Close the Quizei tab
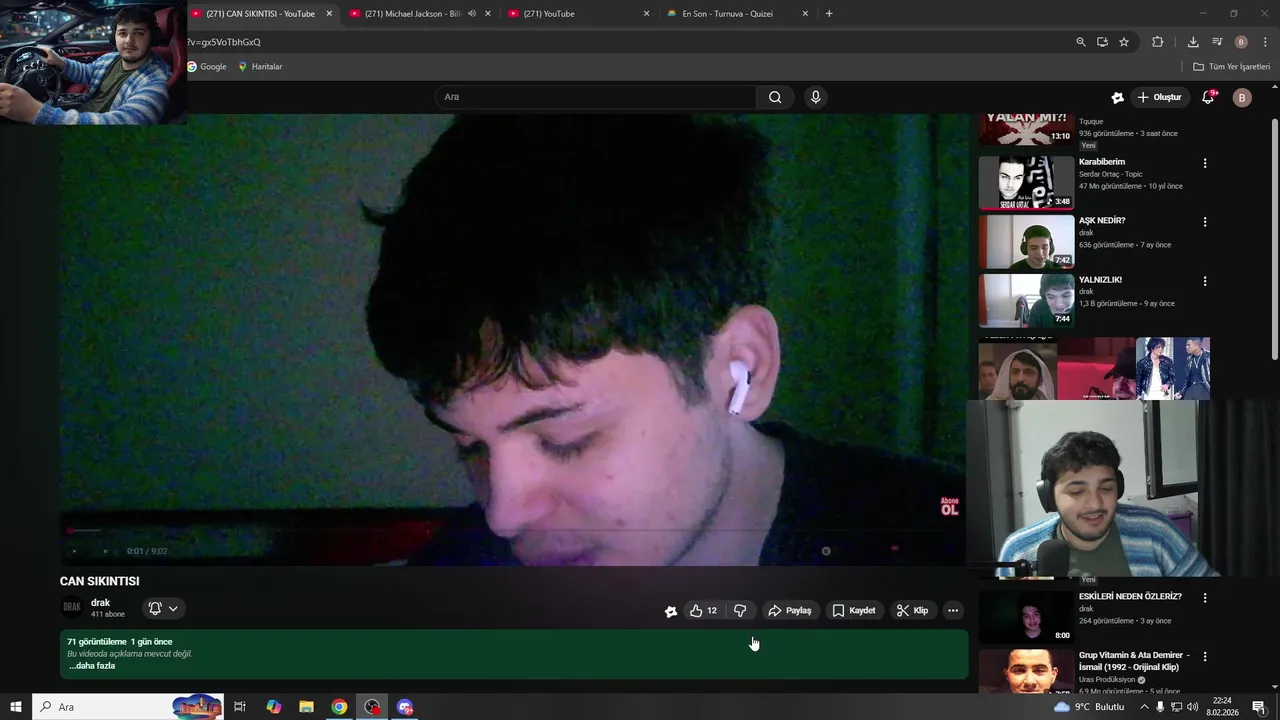The image size is (1280, 720). click(805, 14)
